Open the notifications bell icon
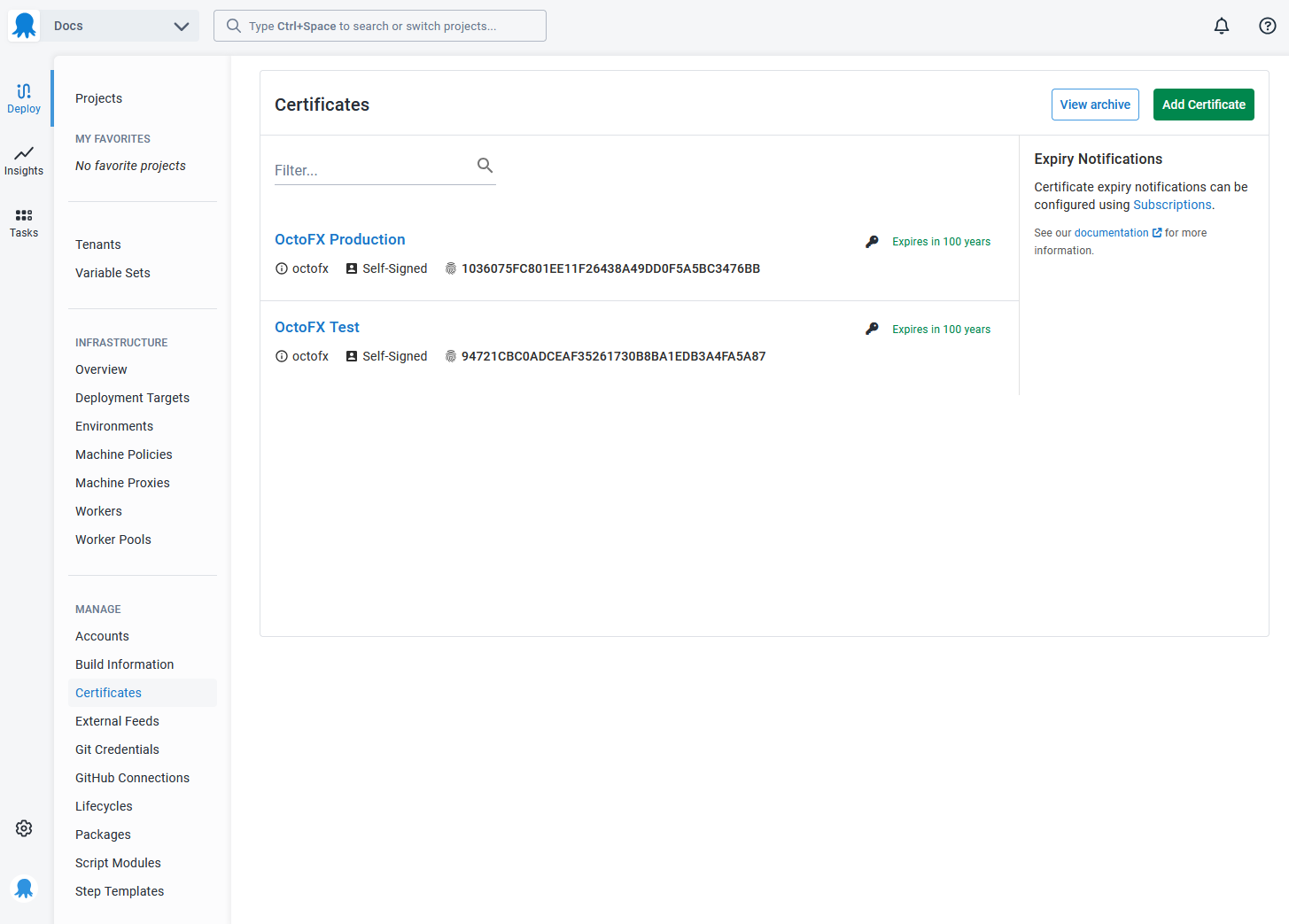 tap(1221, 26)
